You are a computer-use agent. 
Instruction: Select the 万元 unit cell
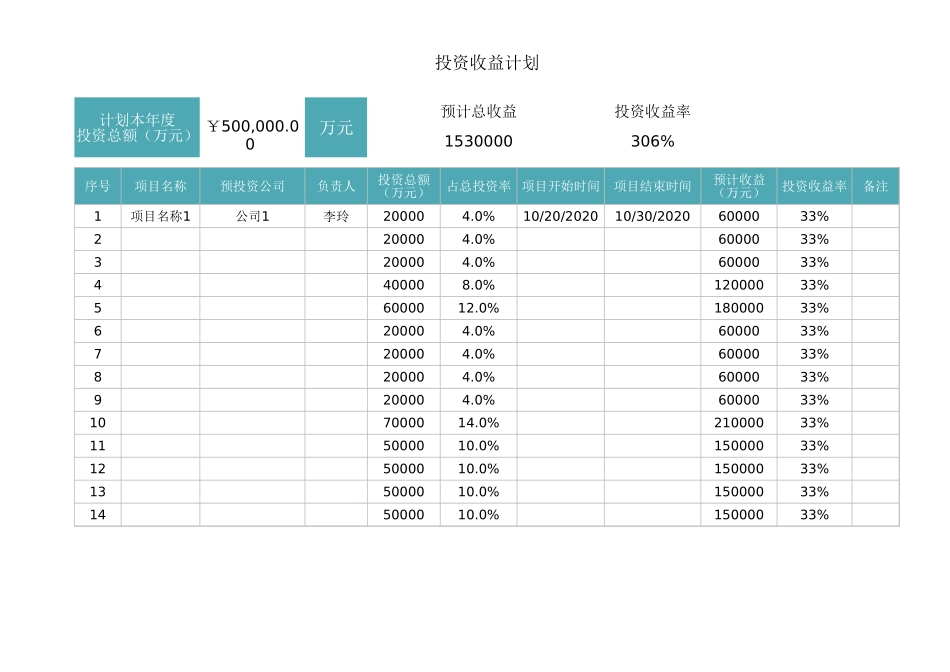pyautogui.click(x=336, y=127)
